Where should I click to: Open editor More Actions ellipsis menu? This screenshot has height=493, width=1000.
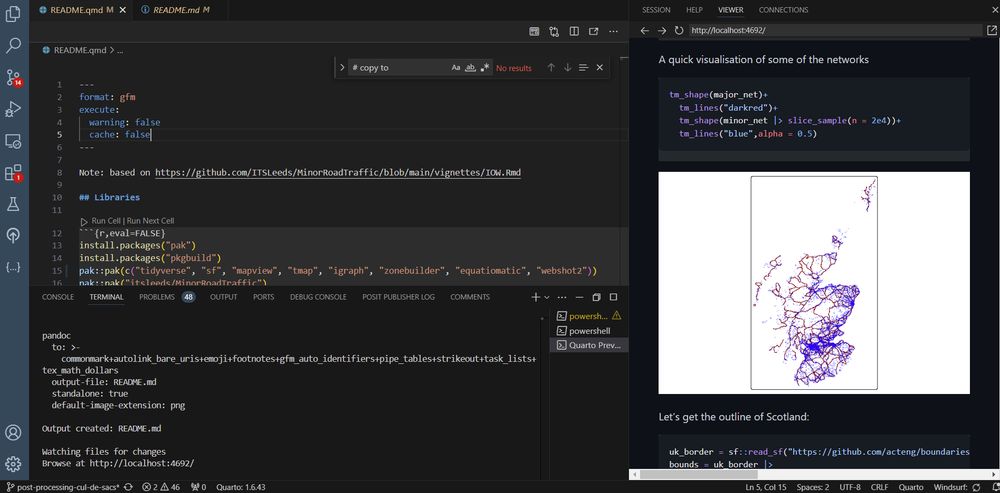(x=614, y=31)
